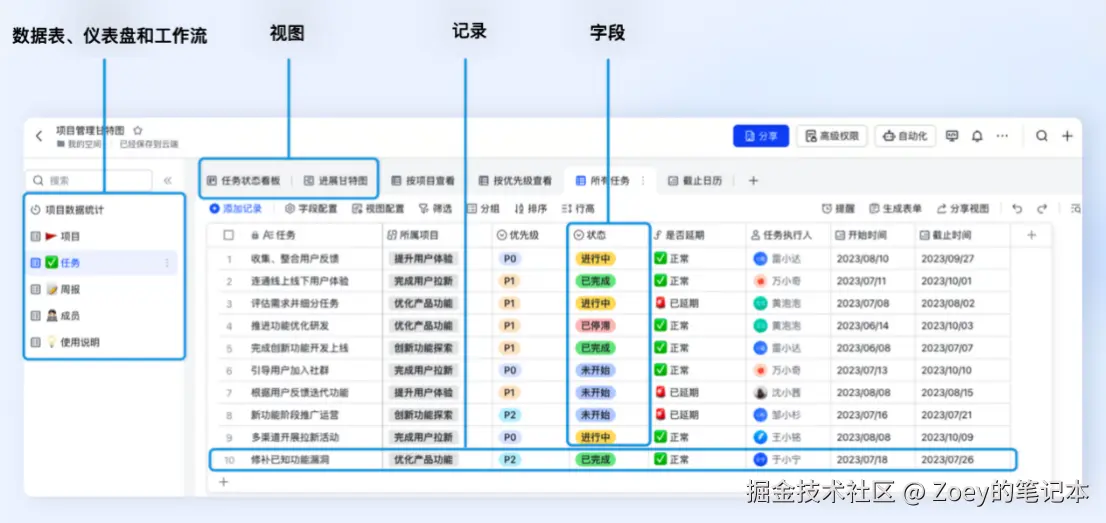Viewport: 1106px width, 523px height.
Task: Click the 任务执行人 column header
Action: click(789, 235)
